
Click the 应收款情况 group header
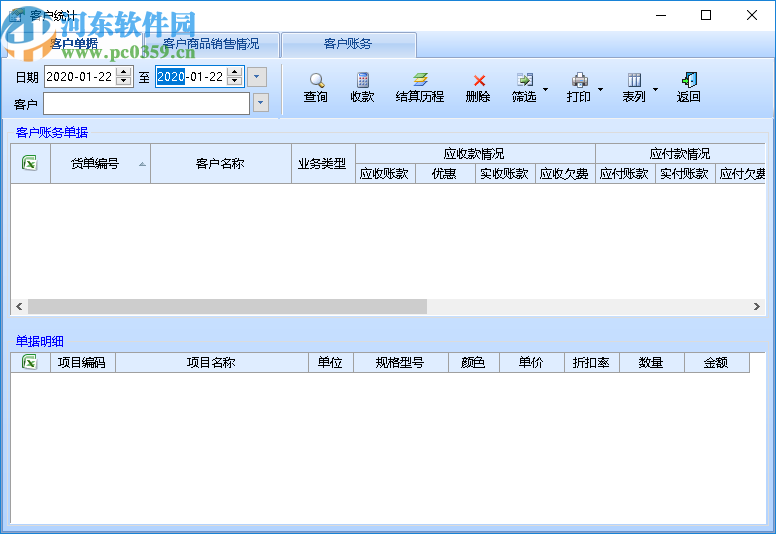tap(475, 154)
